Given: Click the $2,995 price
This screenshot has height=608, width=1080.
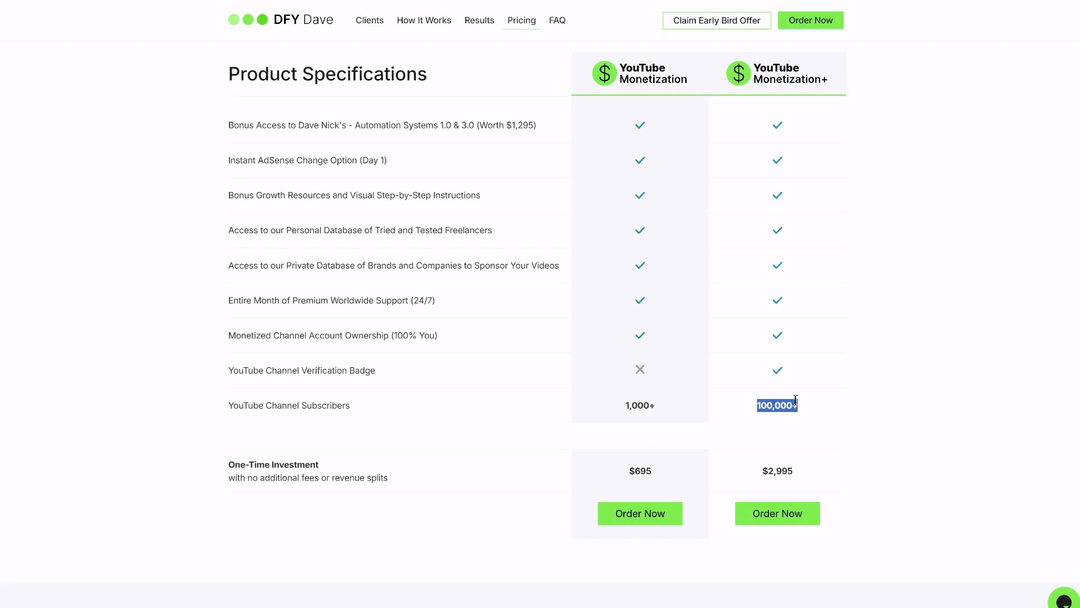Looking at the screenshot, I should point(777,471).
